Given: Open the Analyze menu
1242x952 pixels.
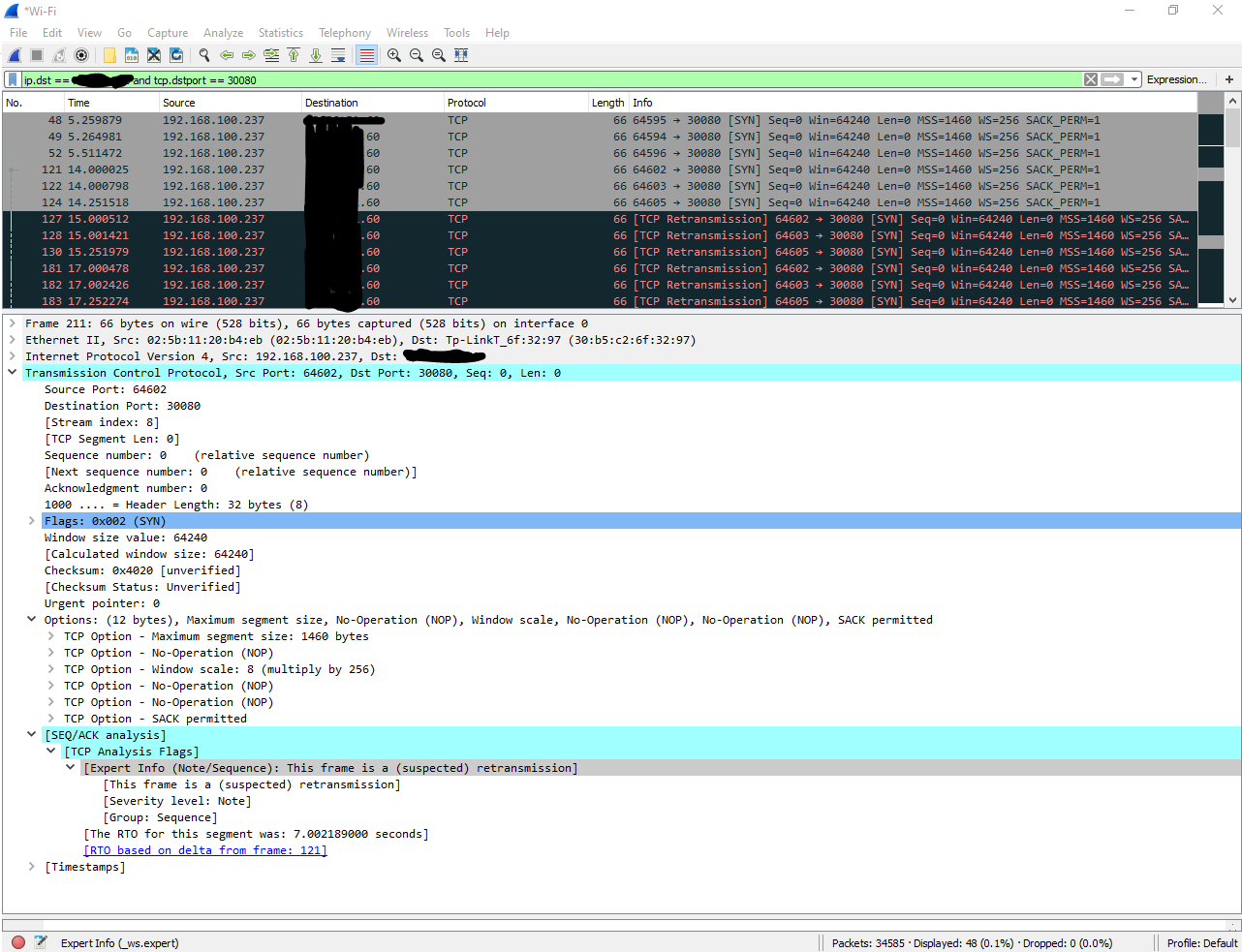Looking at the screenshot, I should [223, 32].
